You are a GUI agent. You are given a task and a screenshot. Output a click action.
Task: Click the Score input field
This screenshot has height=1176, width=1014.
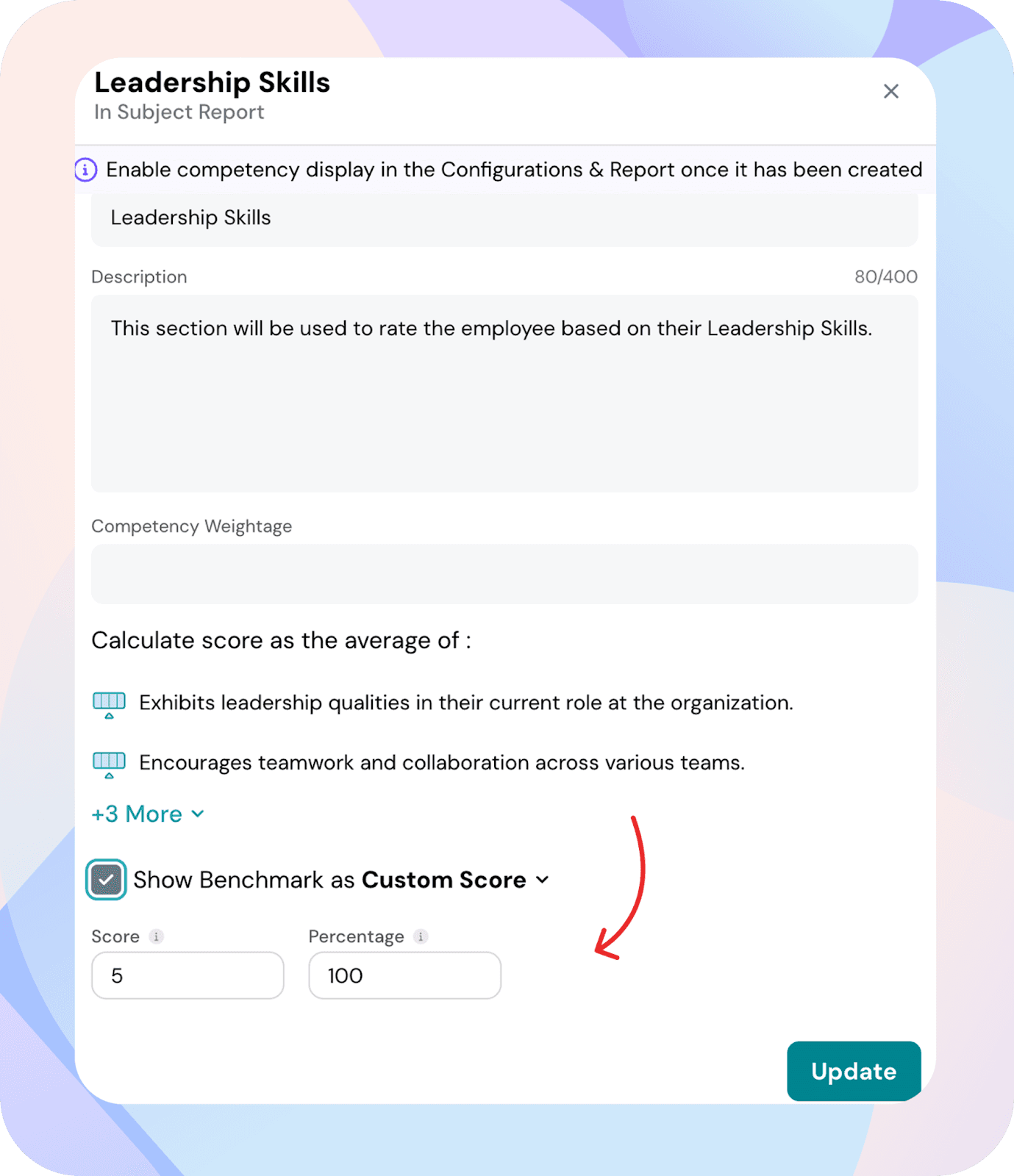coord(188,975)
